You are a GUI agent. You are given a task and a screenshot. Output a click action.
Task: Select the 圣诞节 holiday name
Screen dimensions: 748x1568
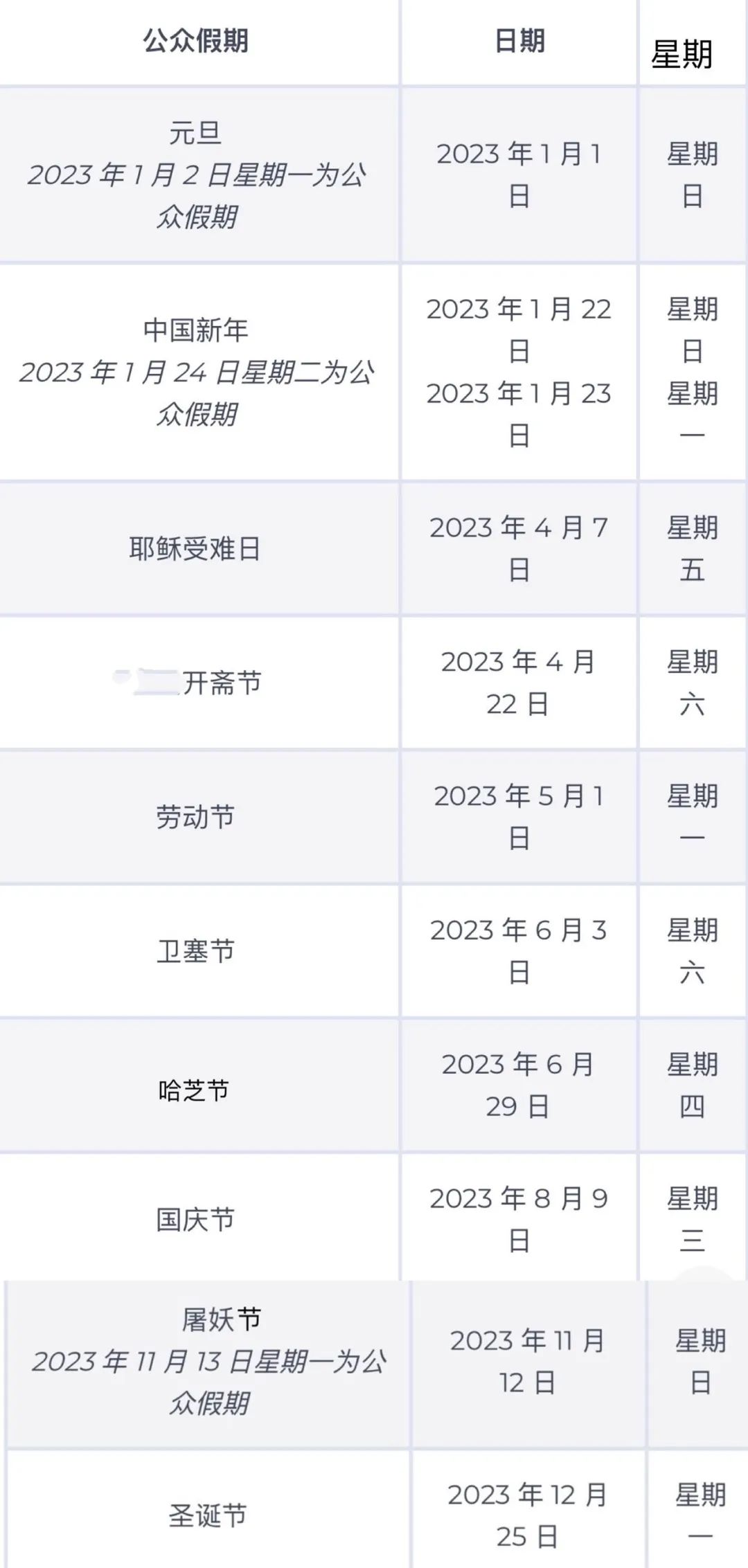click(x=208, y=1515)
